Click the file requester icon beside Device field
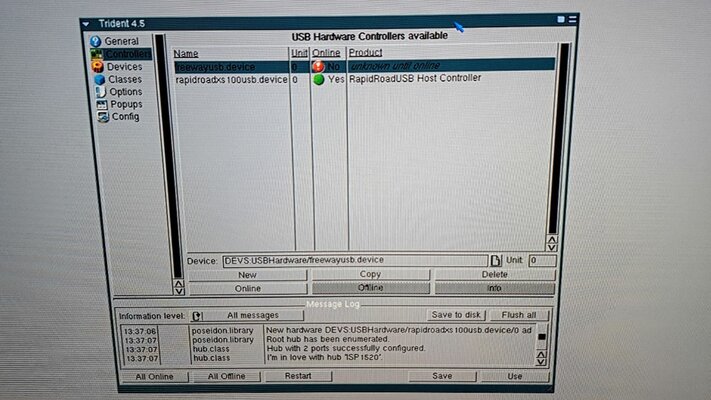Image resolution: width=711 pixels, height=400 pixels. tap(494, 261)
